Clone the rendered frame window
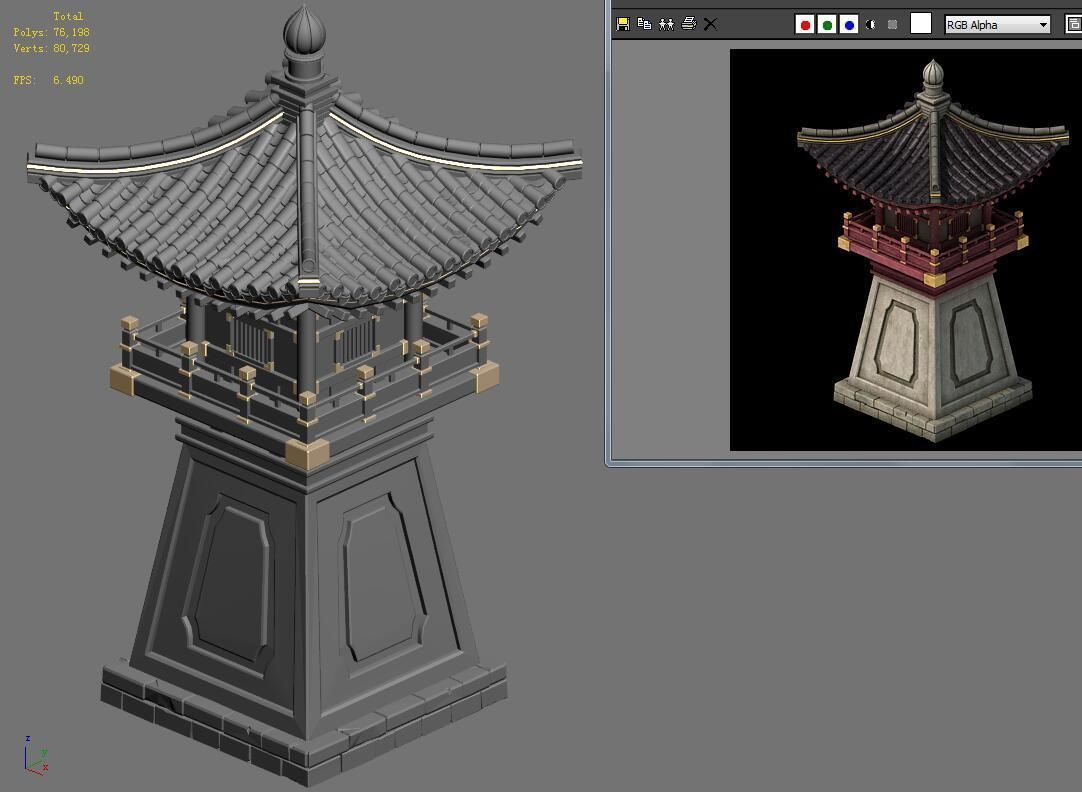This screenshot has height=792, width=1082. (x=666, y=24)
